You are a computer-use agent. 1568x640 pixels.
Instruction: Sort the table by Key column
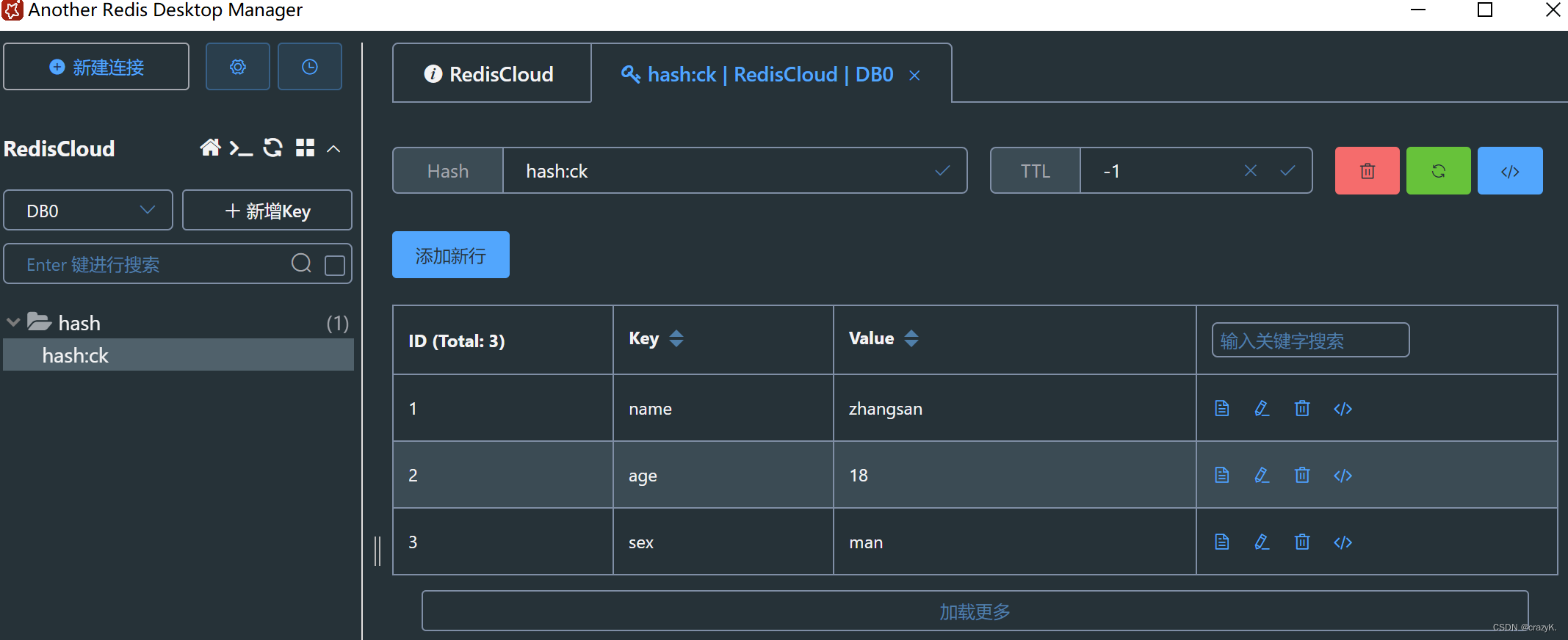pyautogui.click(x=676, y=338)
